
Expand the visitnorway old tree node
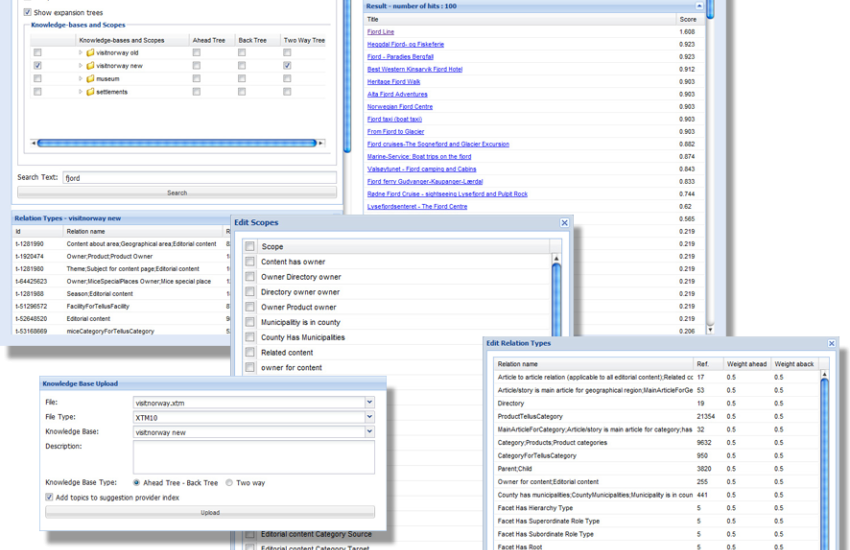pos(80,52)
